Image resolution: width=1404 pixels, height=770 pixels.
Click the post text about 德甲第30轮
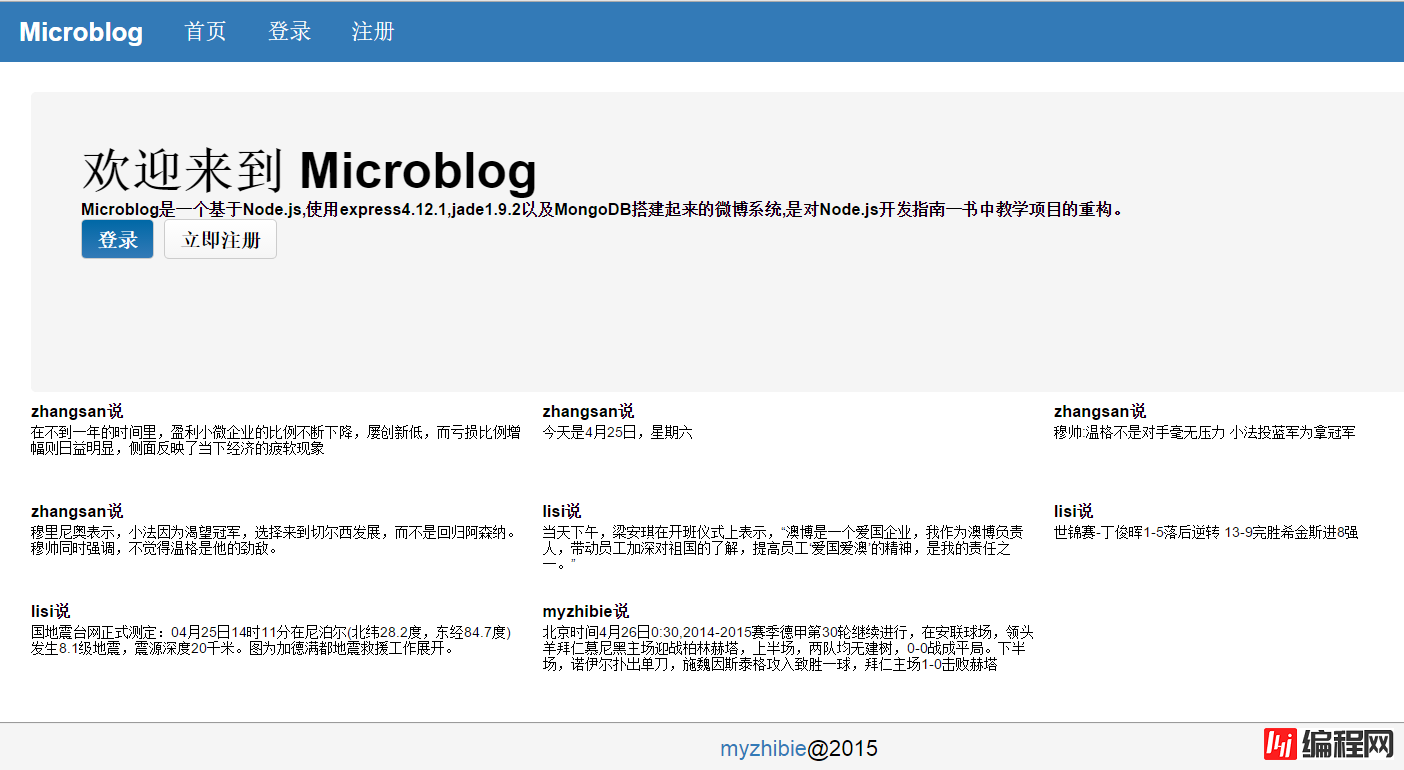click(x=788, y=648)
